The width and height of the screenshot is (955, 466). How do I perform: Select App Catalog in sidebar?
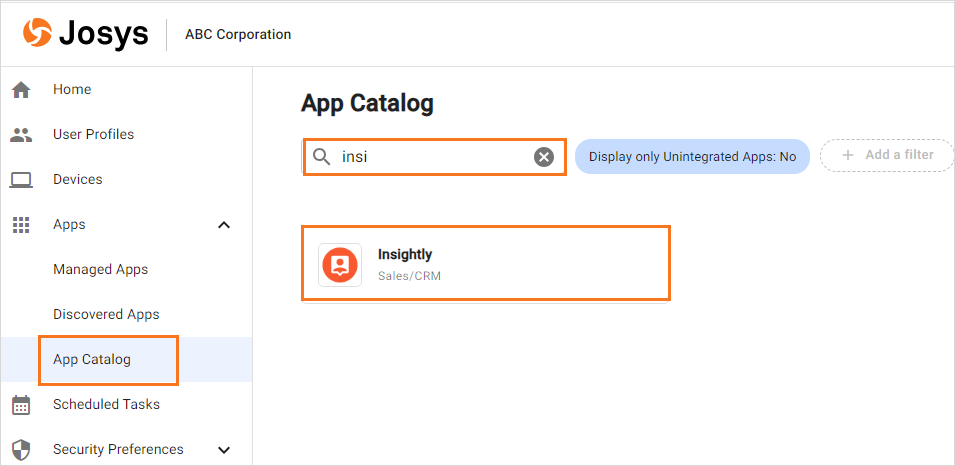click(92, 359)
